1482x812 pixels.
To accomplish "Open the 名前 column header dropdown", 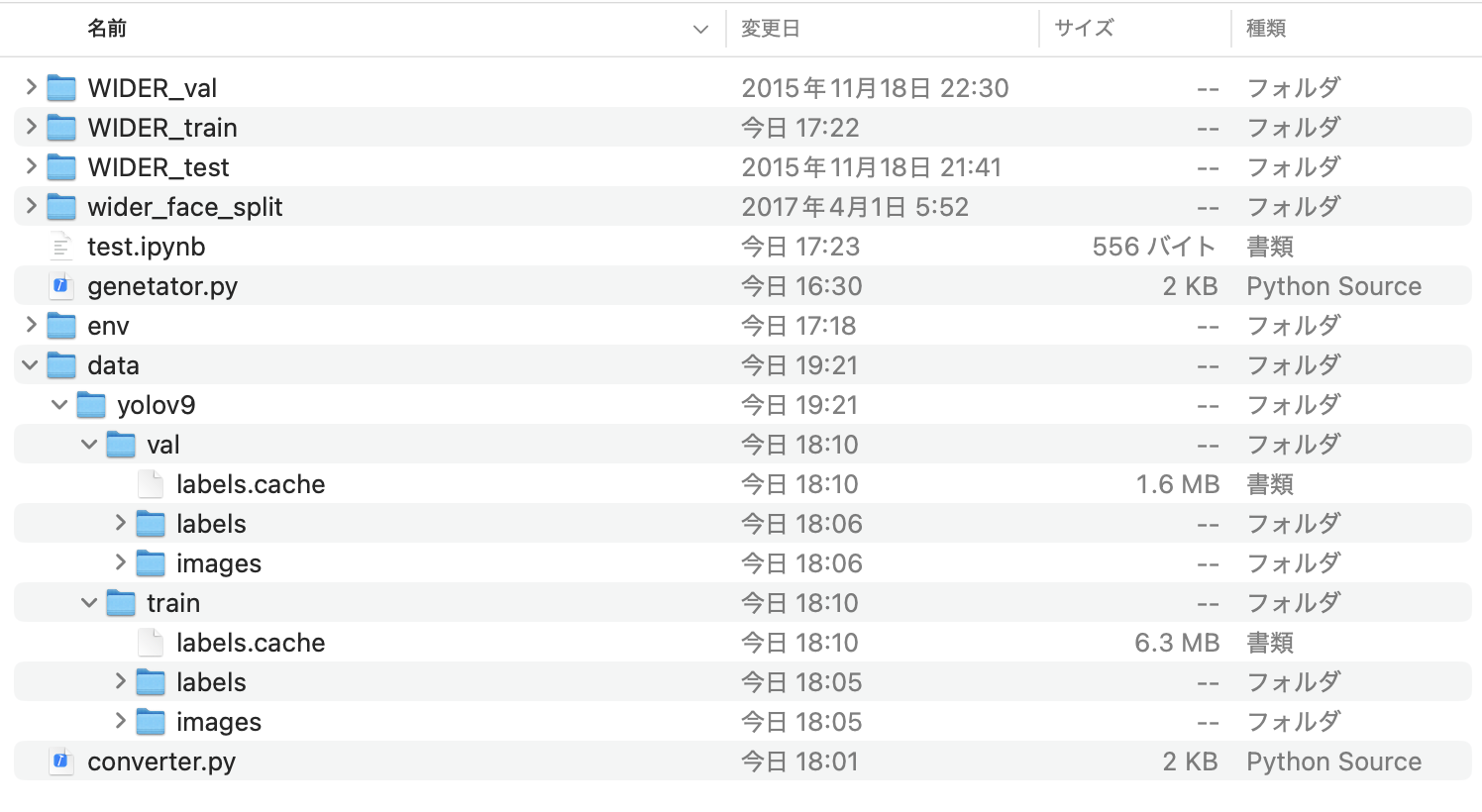I will coord(701,29).
